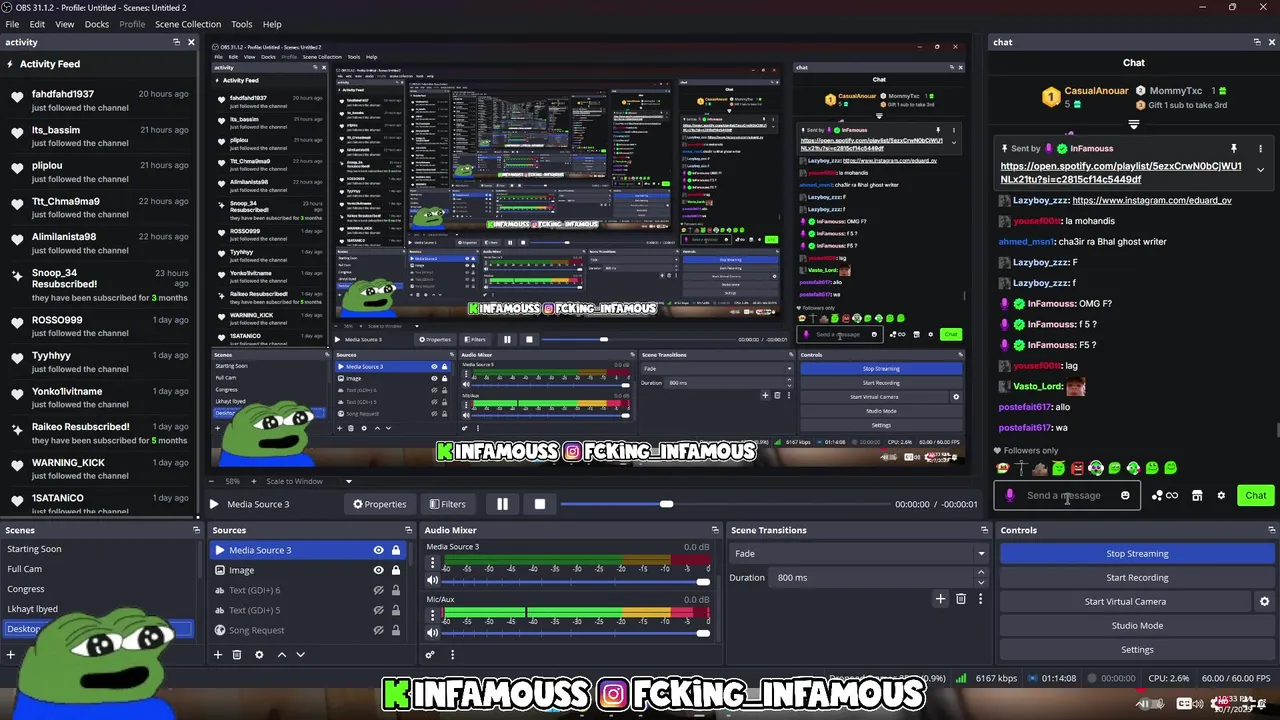Add a new scene with plus icon
Viewport: 1280px width, 720px height.
(x=11, y=655)
